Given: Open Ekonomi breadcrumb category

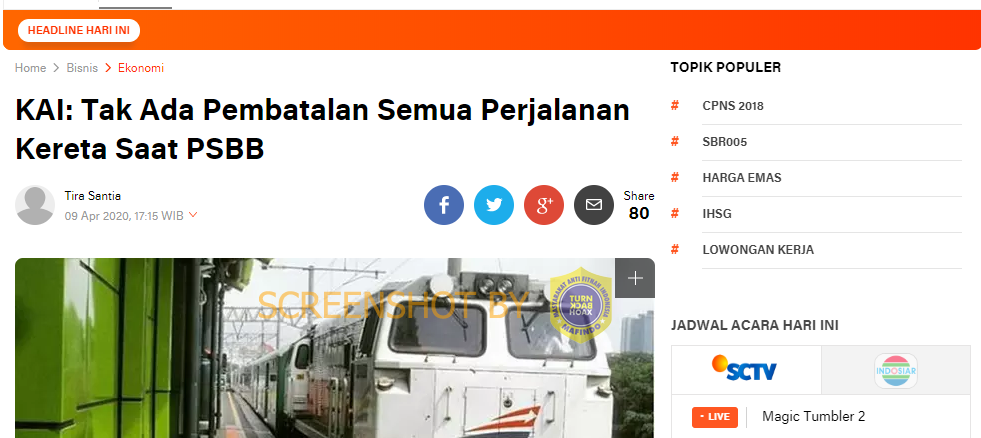Looking at the screenshot, I should (141, 68).
